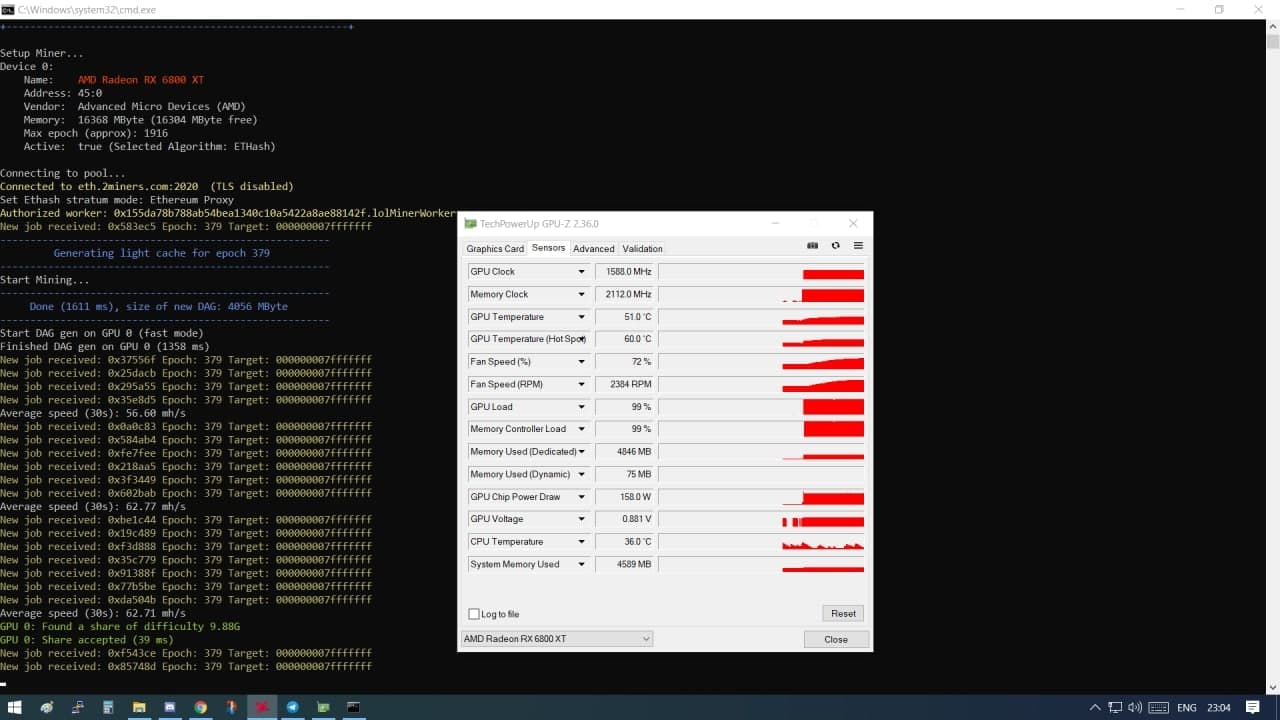Switch to the Advanced tab
Viewport: 1280px width, 720px height.
[x=594, y=249]
